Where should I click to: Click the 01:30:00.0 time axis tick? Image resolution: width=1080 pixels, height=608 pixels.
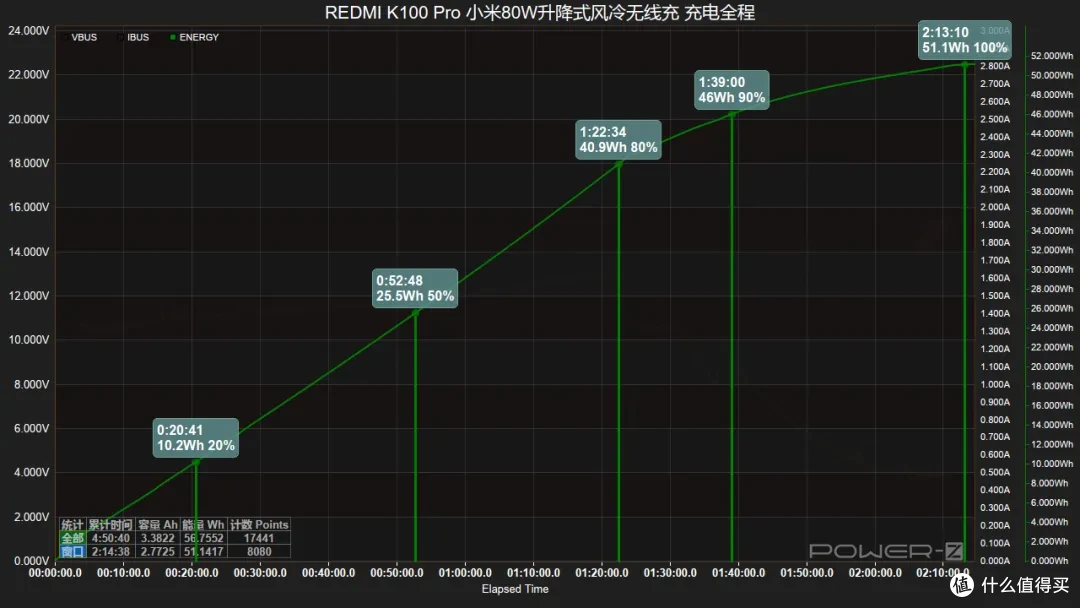(669, 573)
